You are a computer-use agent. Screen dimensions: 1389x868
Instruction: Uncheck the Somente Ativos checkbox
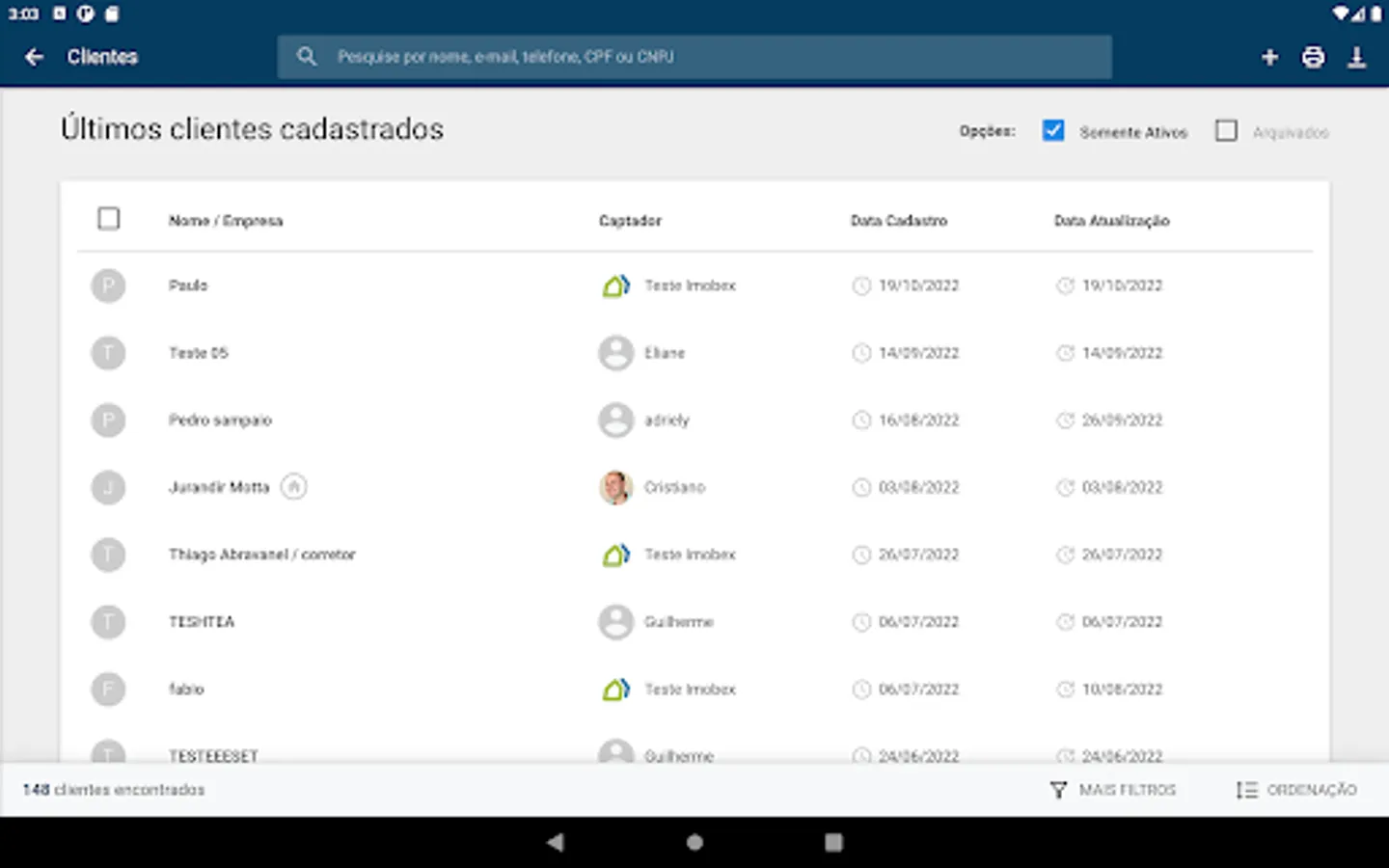(x=1053, y=130)
